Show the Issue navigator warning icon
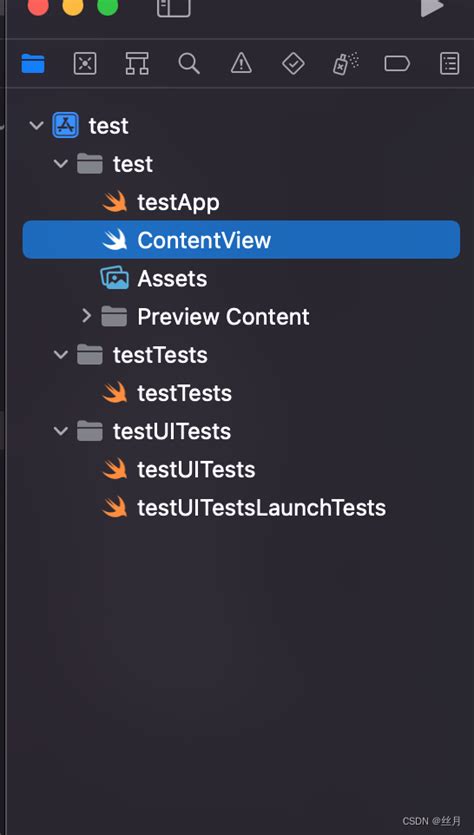The width and height of the screenshot is (474, 835). click(x=241, y=64)
